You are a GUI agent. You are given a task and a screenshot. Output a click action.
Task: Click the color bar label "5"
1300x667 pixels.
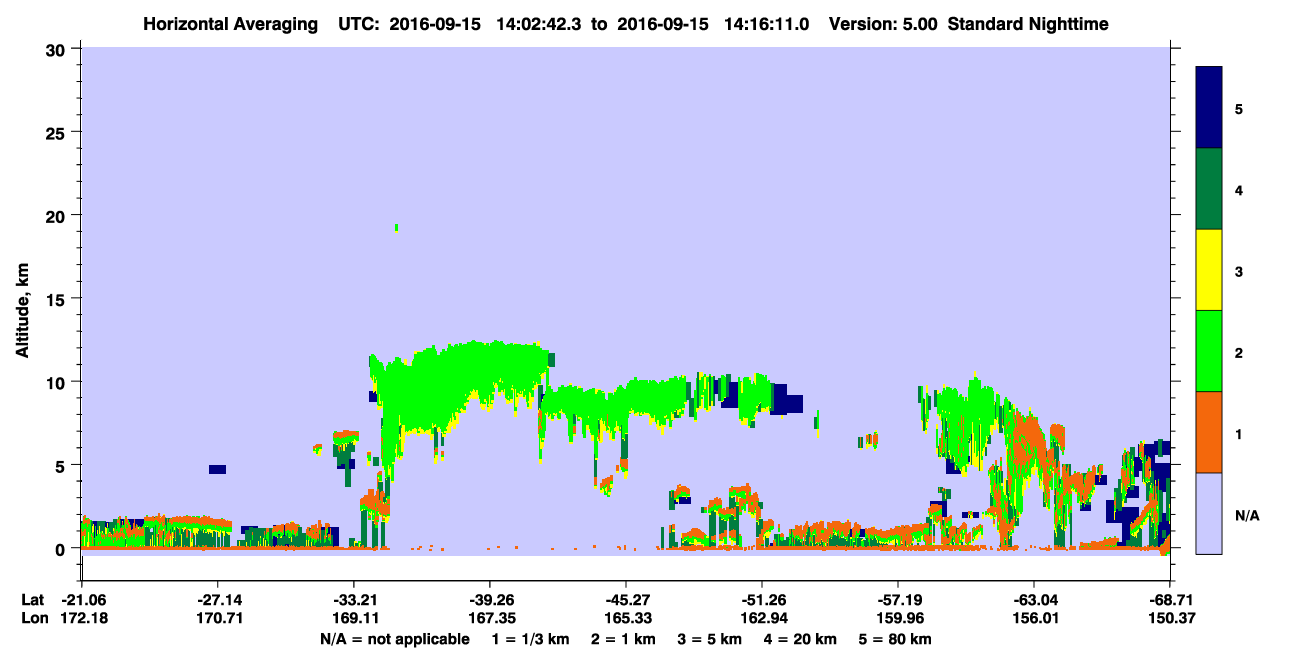(x=1239, y=108)
